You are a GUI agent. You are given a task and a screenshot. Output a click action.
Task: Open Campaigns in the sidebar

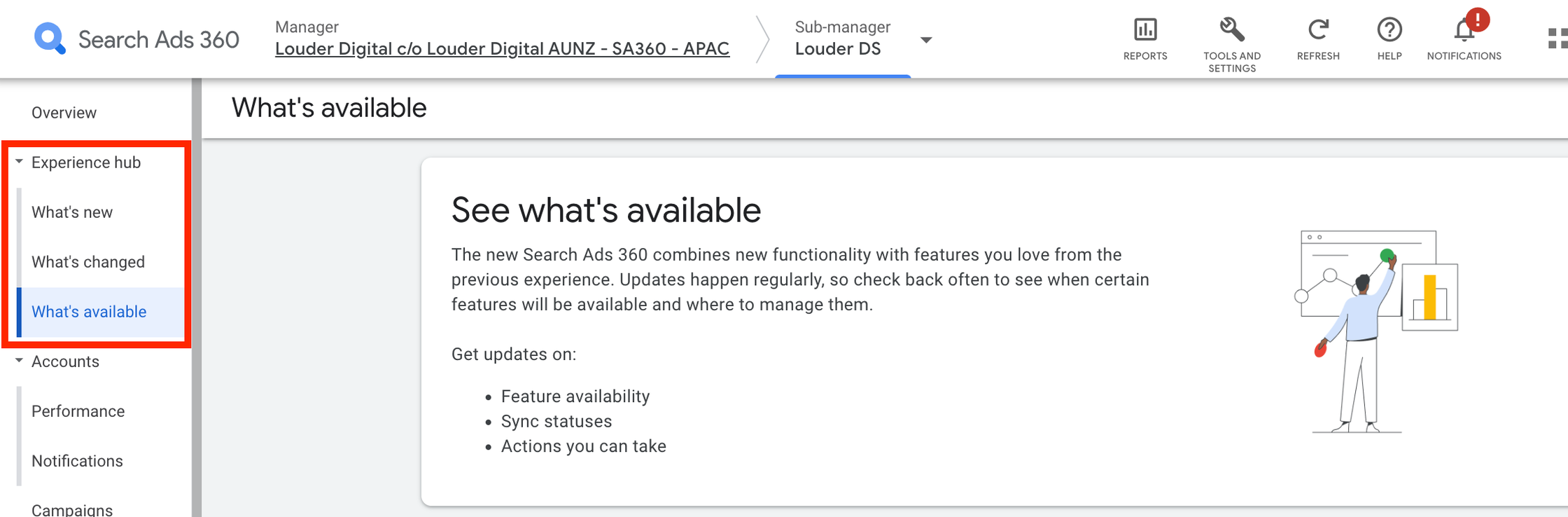click(72, 509)
